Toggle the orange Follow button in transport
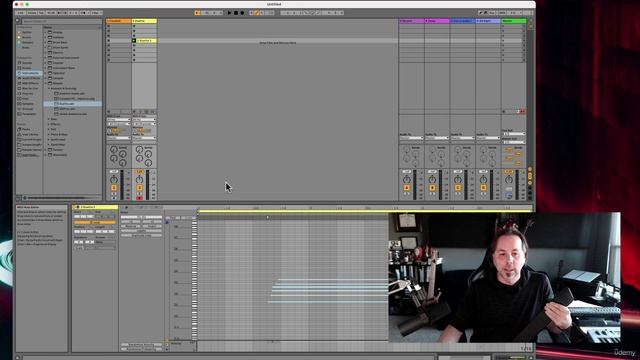 tap(198, 13)
